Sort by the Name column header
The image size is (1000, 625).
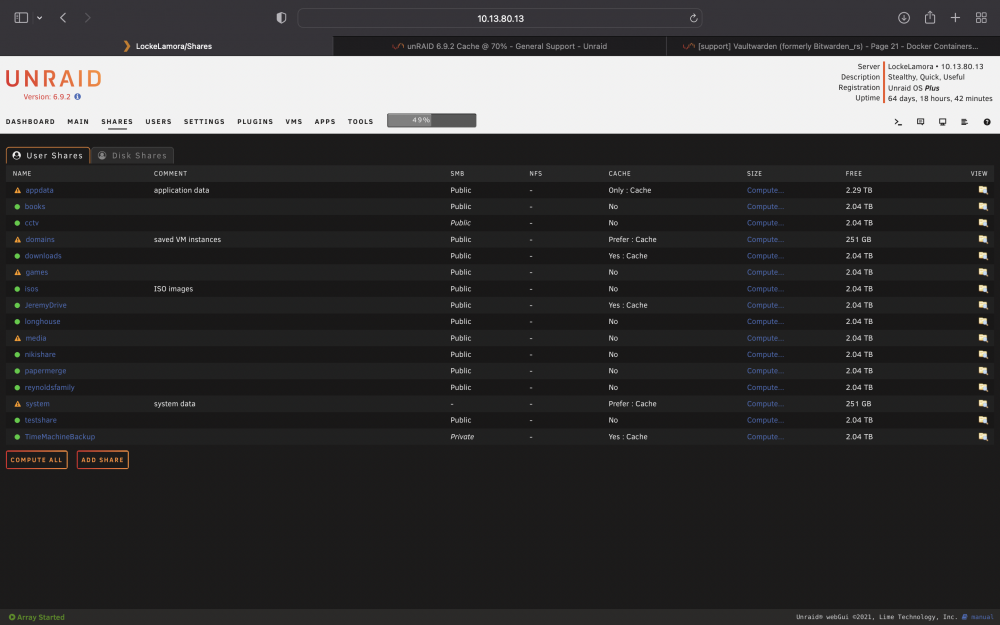coord(22,173)
